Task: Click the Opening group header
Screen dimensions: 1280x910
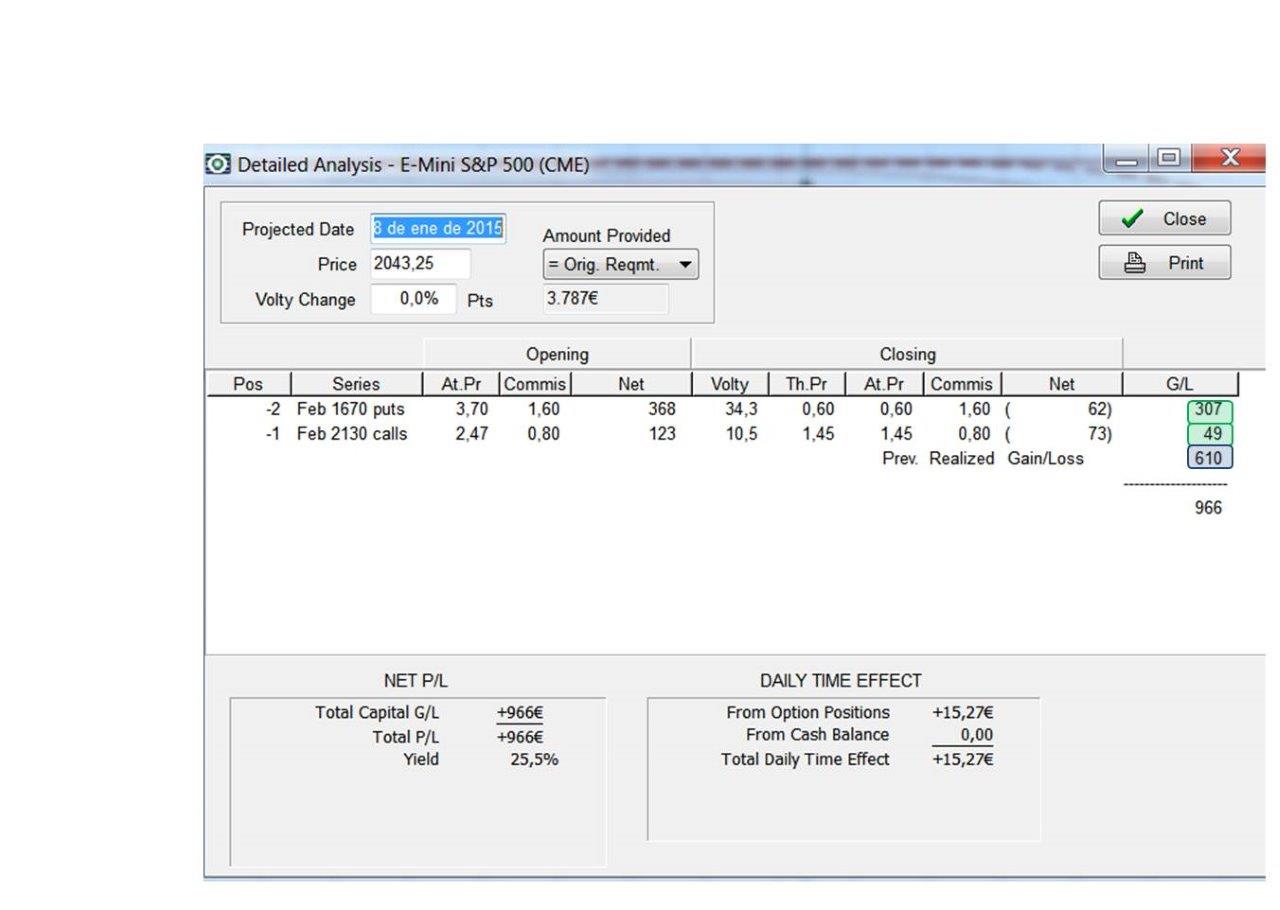Action: pos(557,354)
